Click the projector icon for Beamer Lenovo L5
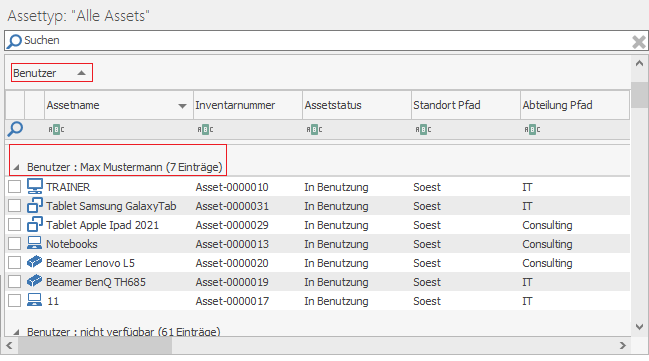The height and width of the screenshot is (361, 649). coord(35,262)
